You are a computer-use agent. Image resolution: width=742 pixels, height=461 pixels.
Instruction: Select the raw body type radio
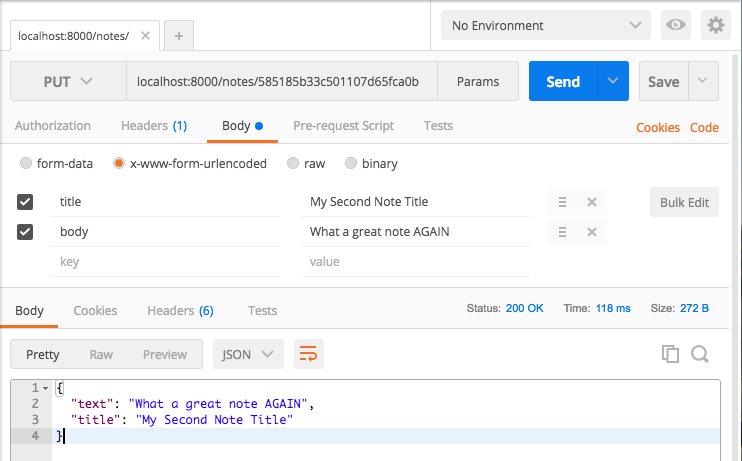coord(293,163)
